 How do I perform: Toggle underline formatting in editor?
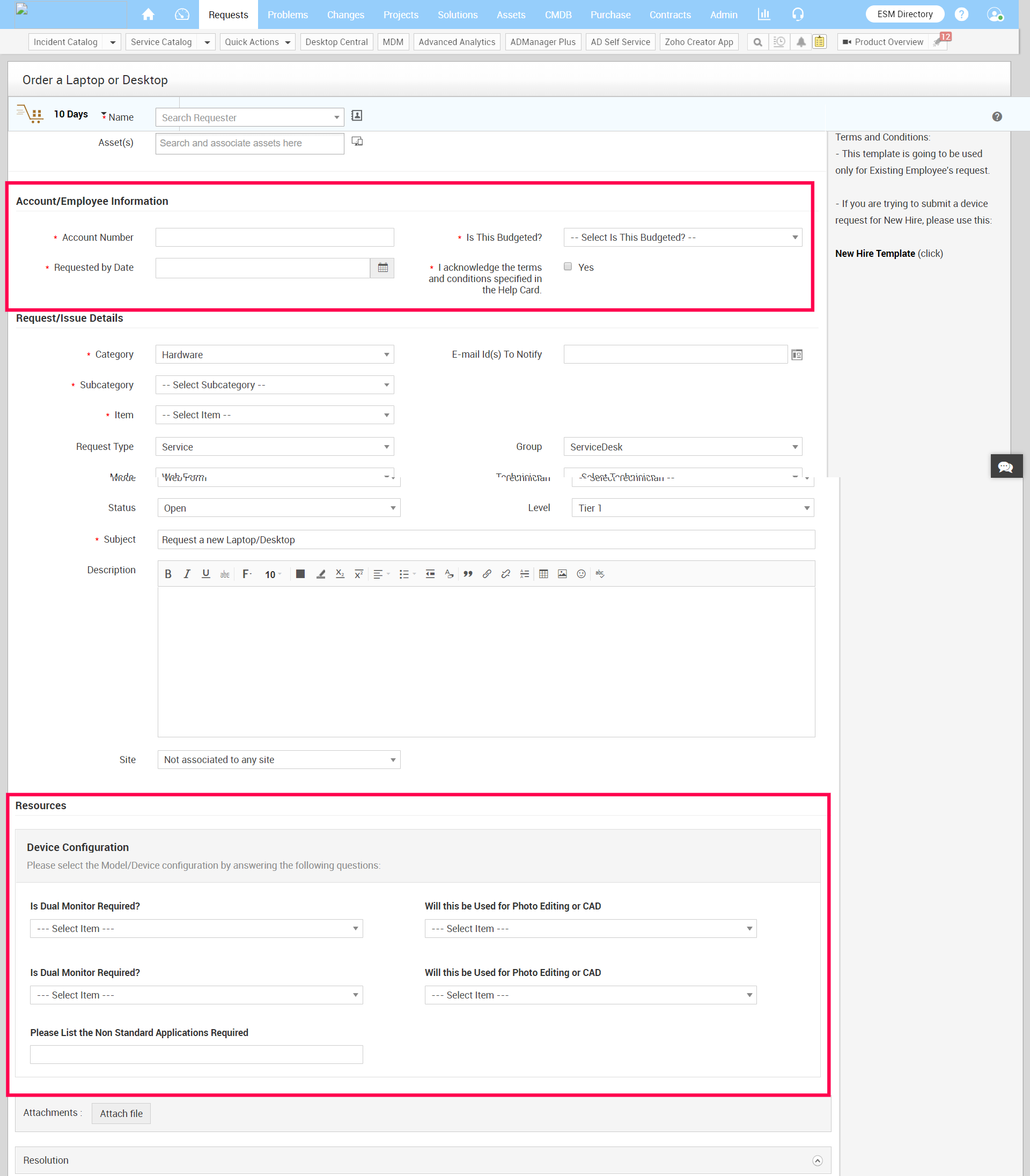(x=206, y=574)
